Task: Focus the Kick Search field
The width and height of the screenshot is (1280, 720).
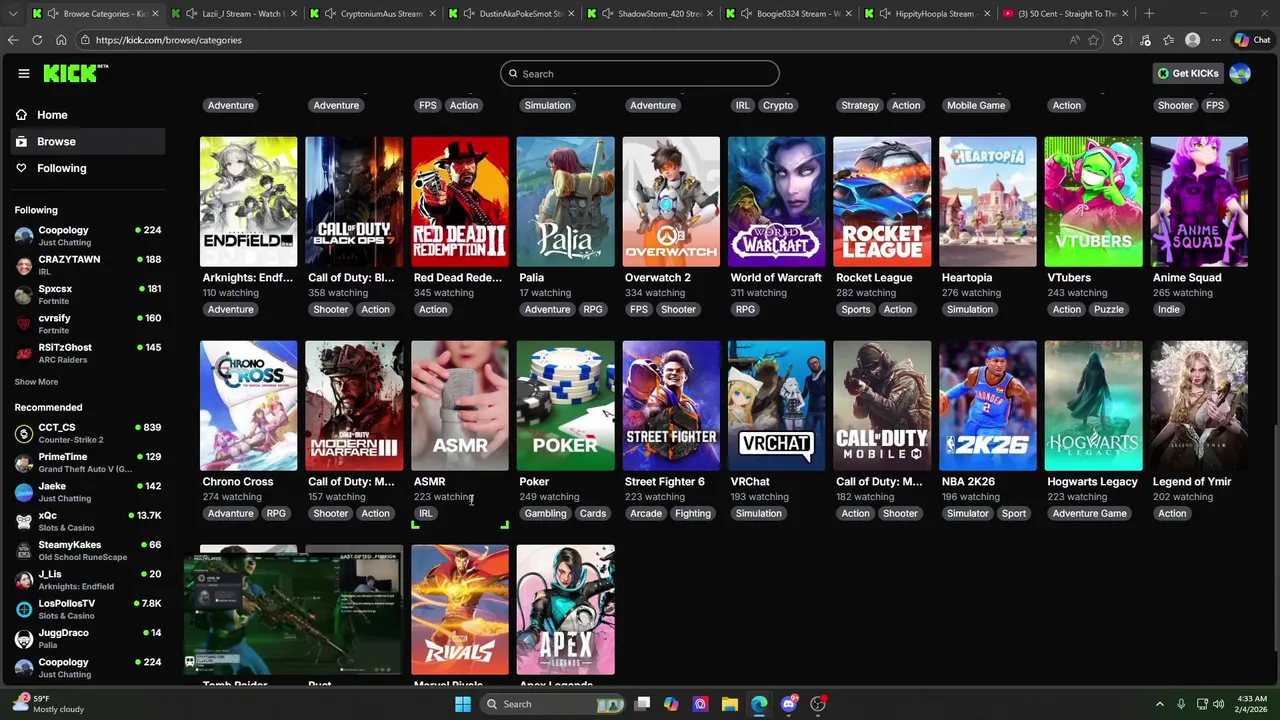Action: click(640, 73)
